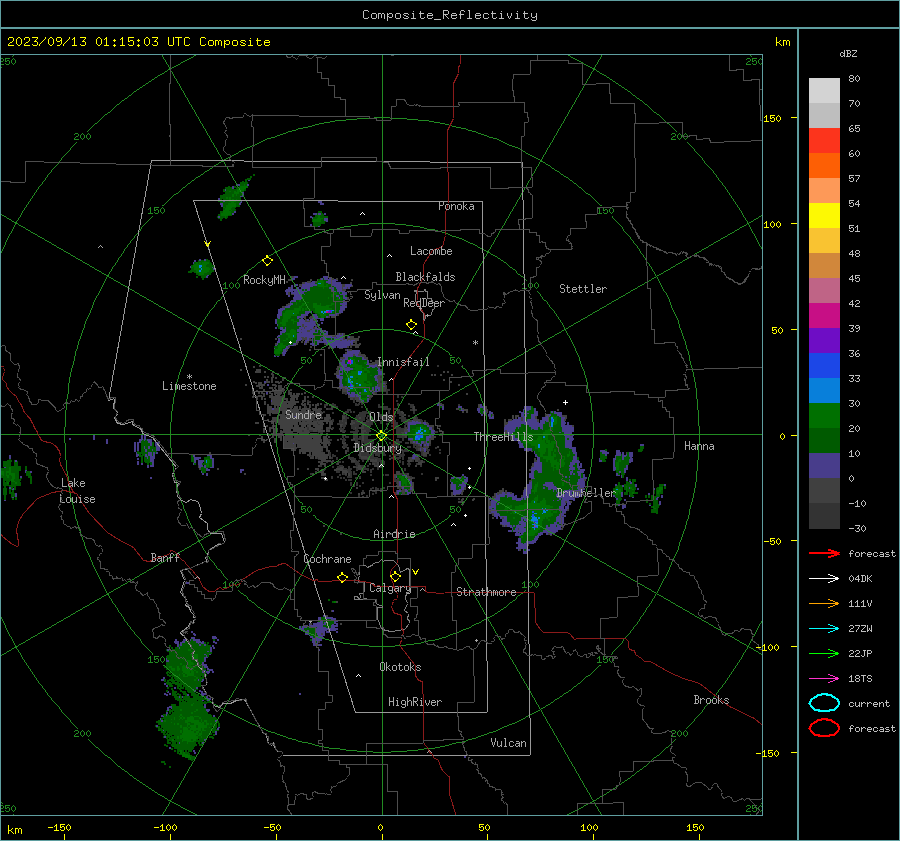Select the magenta dBZ swatch in legend
The image size is (900, 841).
(824, 315)
